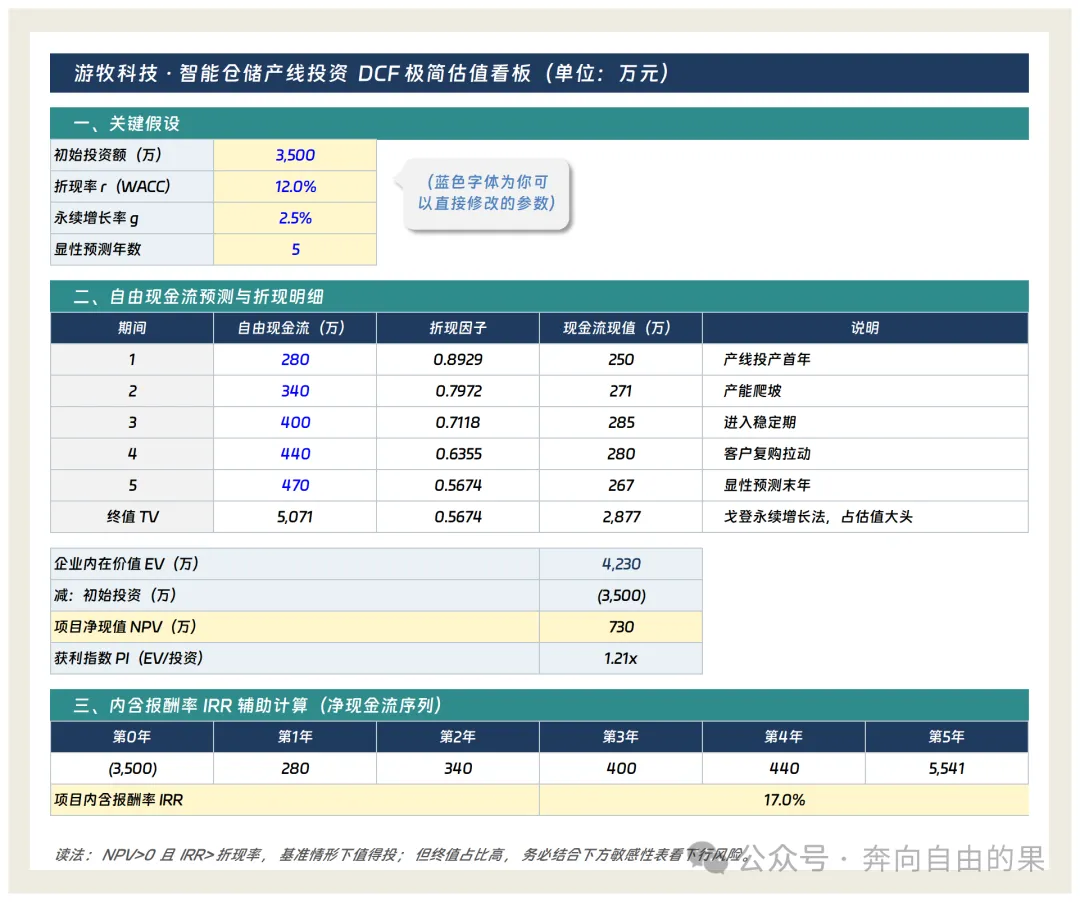This screenshot has height=902, width=1080.
Task: Select the "折现率 r (WACC)" label cell
Action: (132, 187)
